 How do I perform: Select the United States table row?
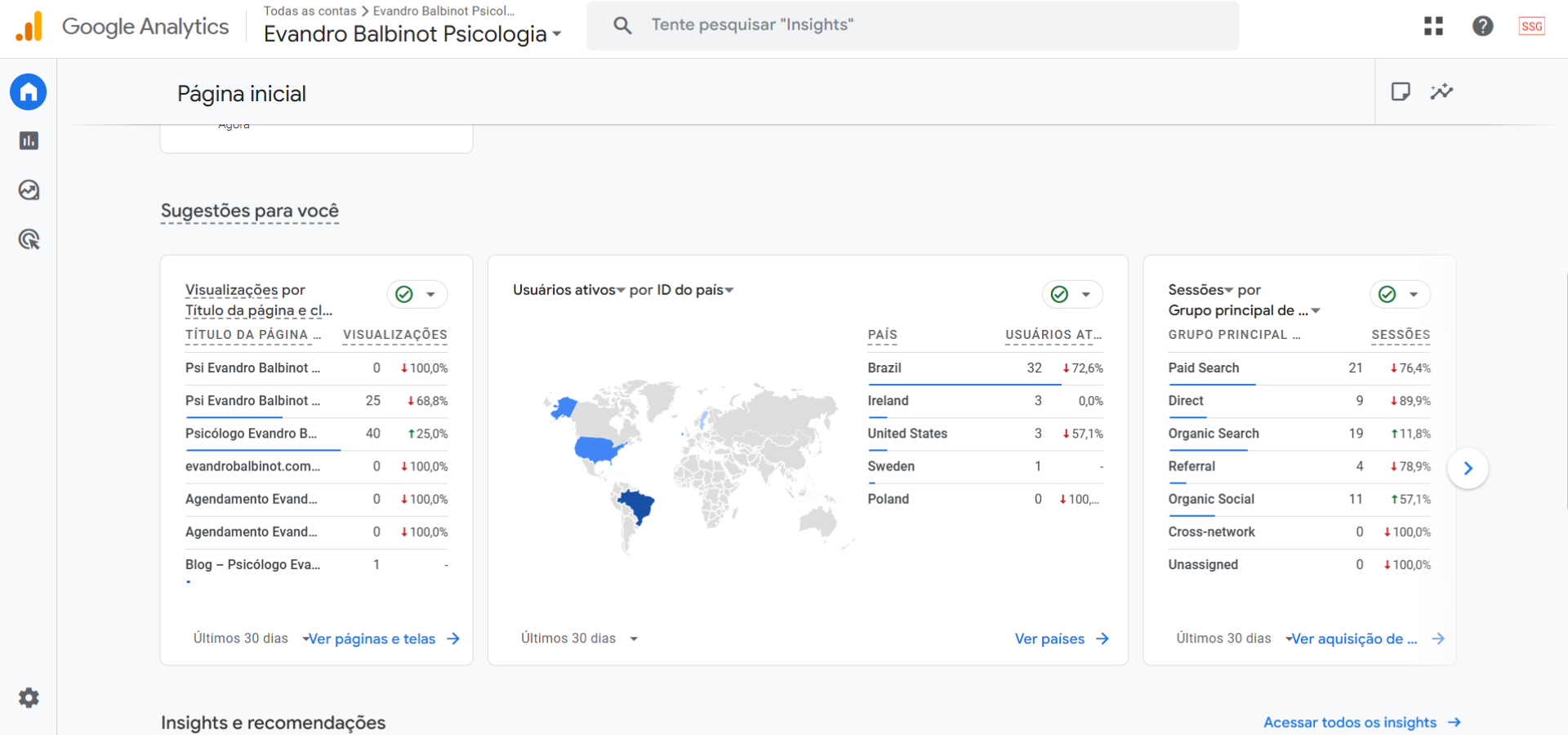985,434
